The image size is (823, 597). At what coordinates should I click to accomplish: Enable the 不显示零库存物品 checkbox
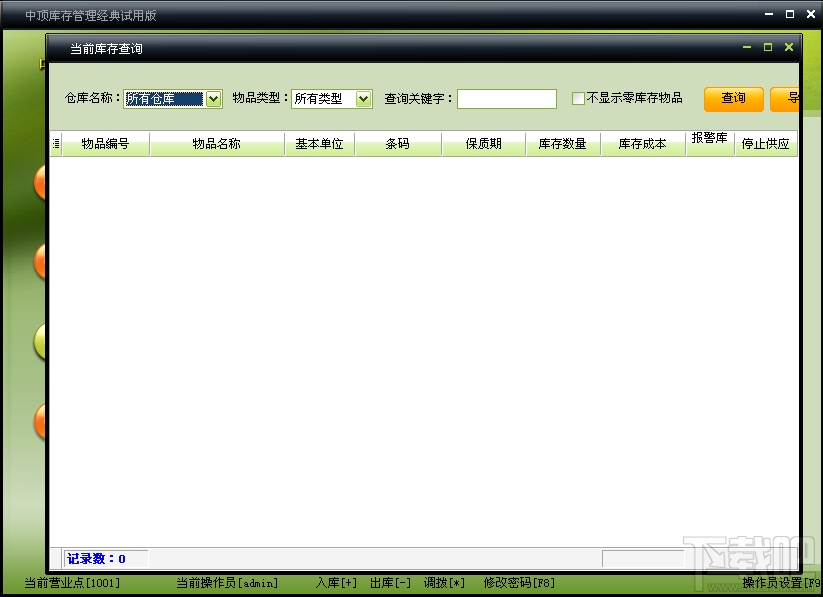click(577, 98)
